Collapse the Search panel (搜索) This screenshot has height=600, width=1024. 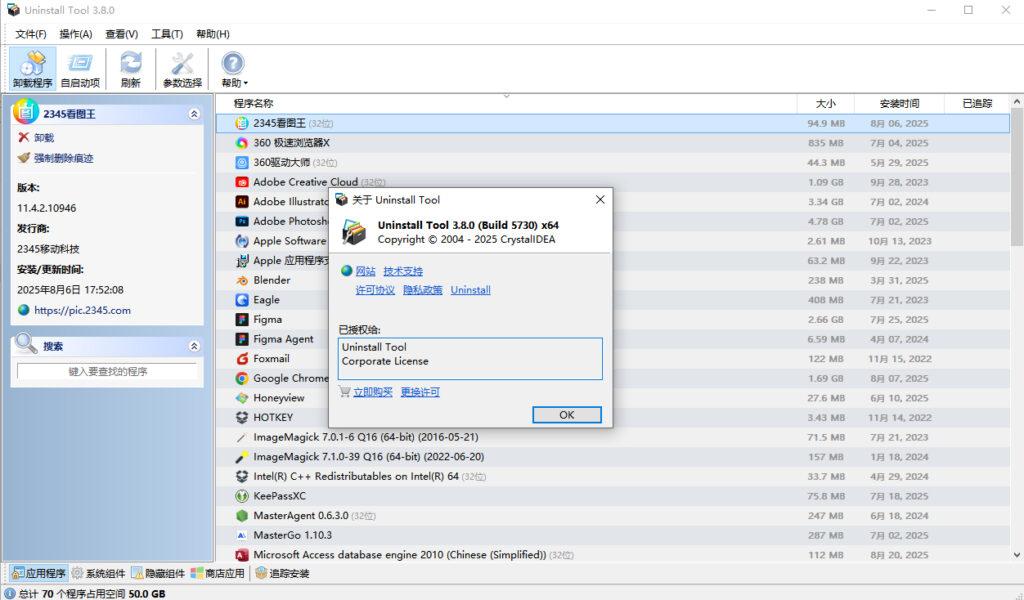pos(194,346)
